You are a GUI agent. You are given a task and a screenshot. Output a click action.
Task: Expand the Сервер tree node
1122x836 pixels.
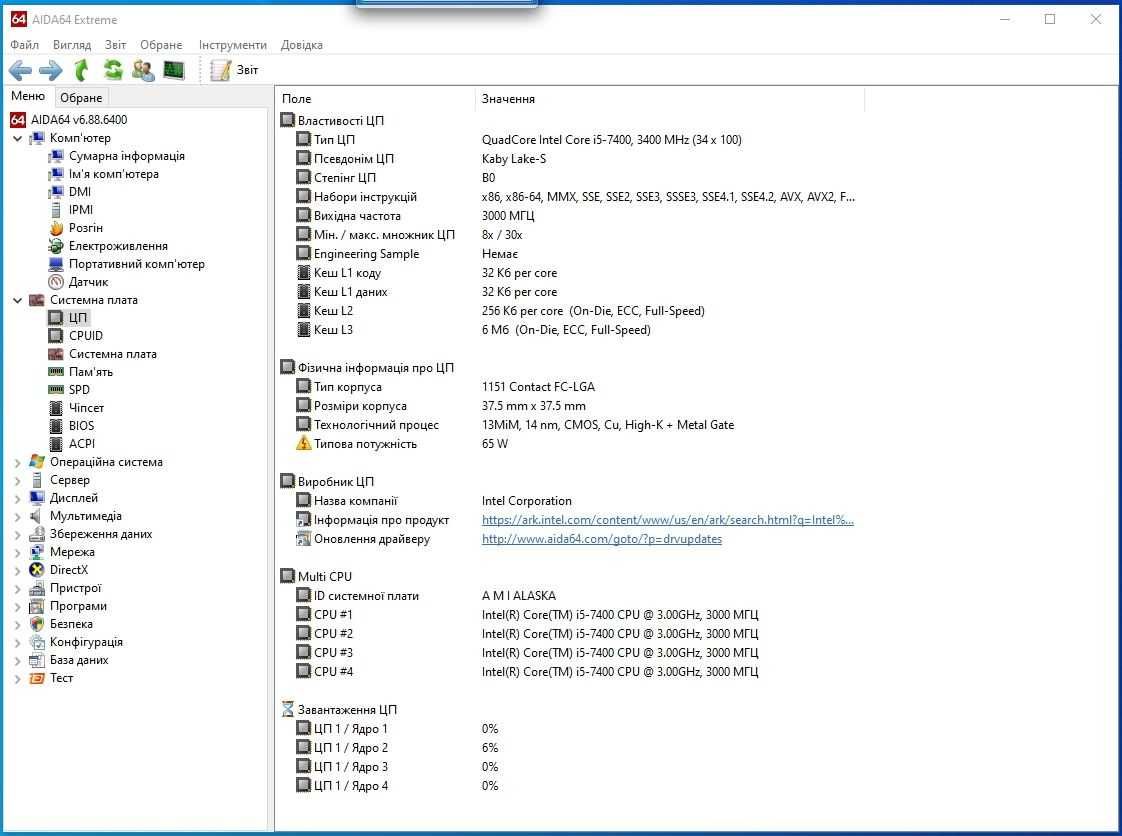(x=18, y=480)
